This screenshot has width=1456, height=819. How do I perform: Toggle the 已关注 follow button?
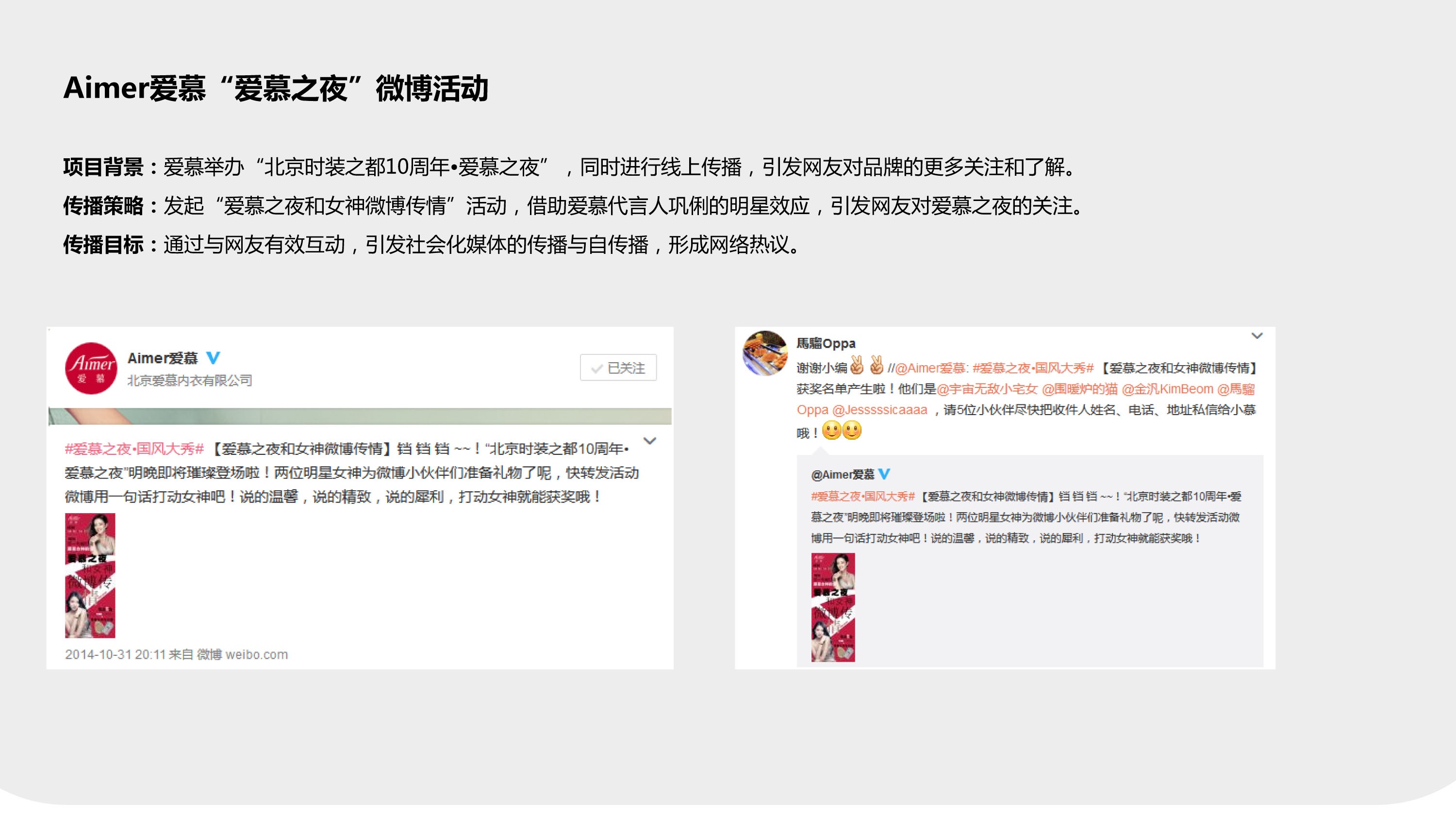click(618, 368)
